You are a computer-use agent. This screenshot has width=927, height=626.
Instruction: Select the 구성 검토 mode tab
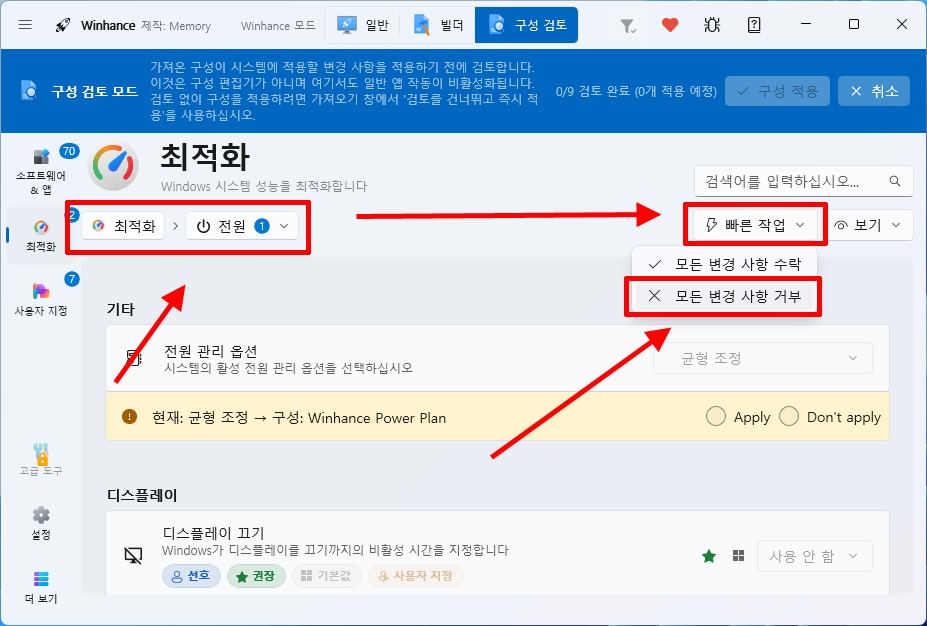[x=526, y=25]
